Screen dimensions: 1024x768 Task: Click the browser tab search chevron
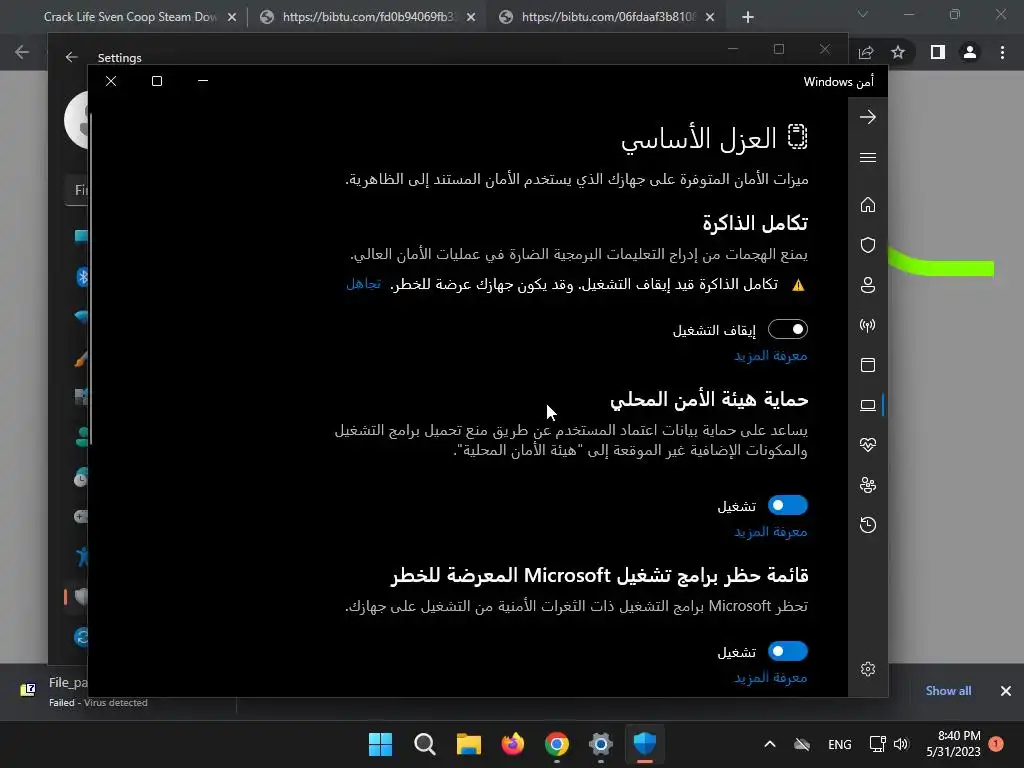click(863, 14)
